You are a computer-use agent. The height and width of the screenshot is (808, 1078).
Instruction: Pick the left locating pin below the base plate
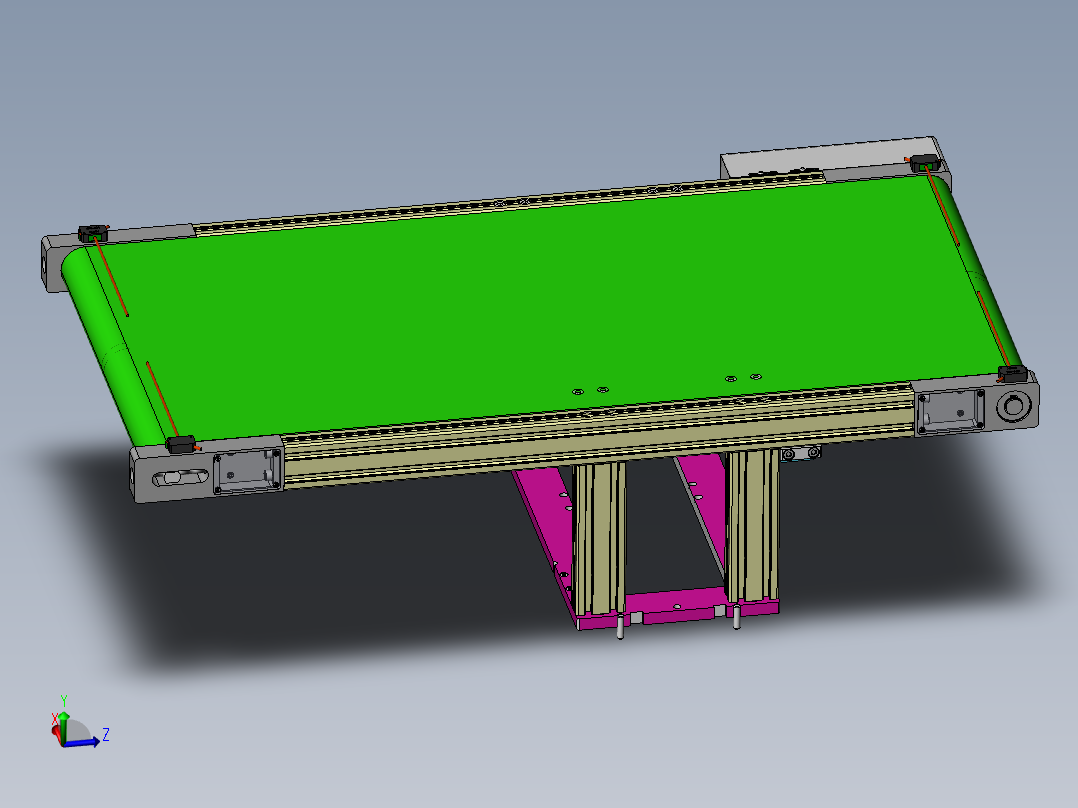[621, 627]
